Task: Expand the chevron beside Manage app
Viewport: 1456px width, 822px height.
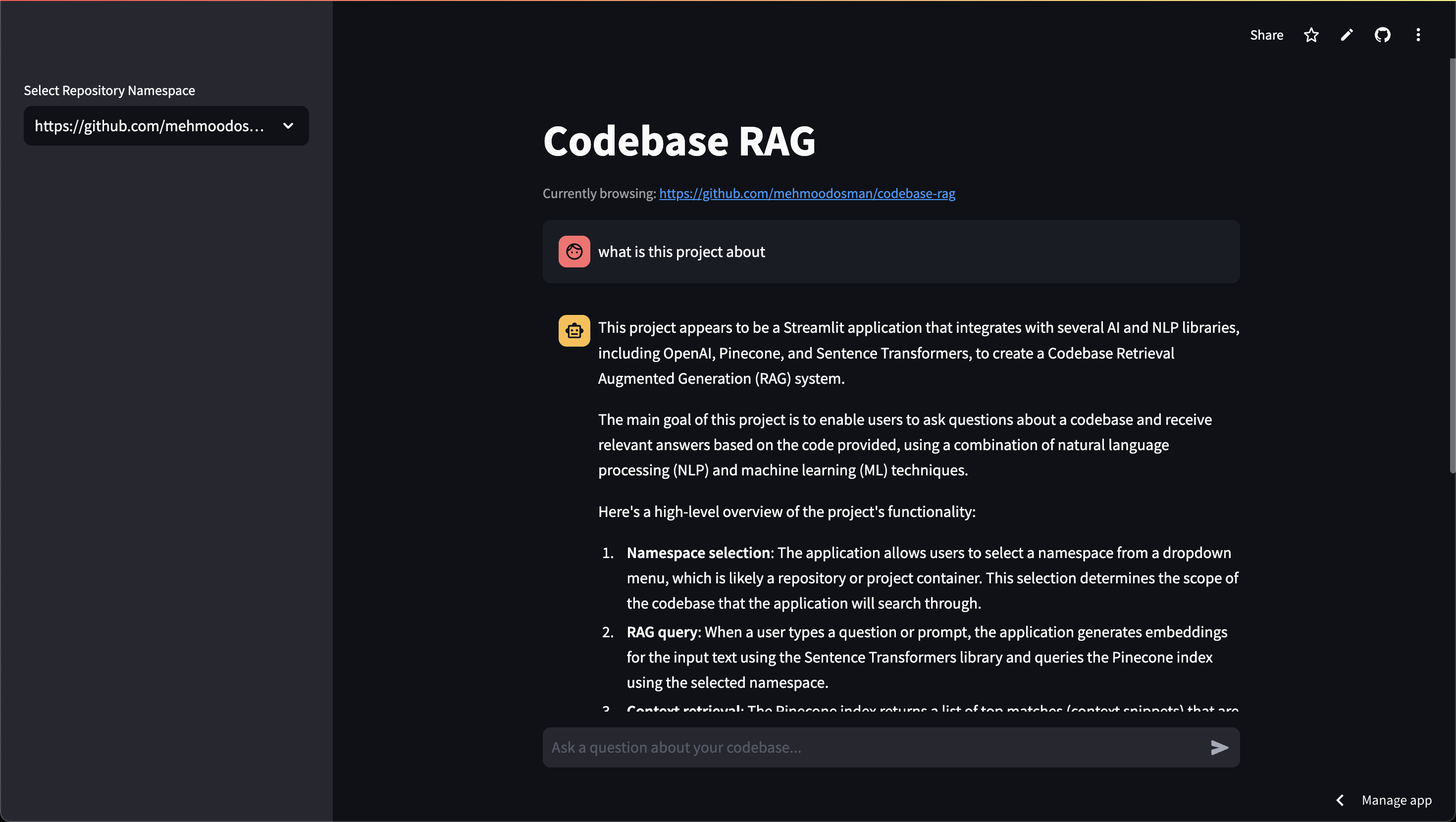Action: point(1340,800)
